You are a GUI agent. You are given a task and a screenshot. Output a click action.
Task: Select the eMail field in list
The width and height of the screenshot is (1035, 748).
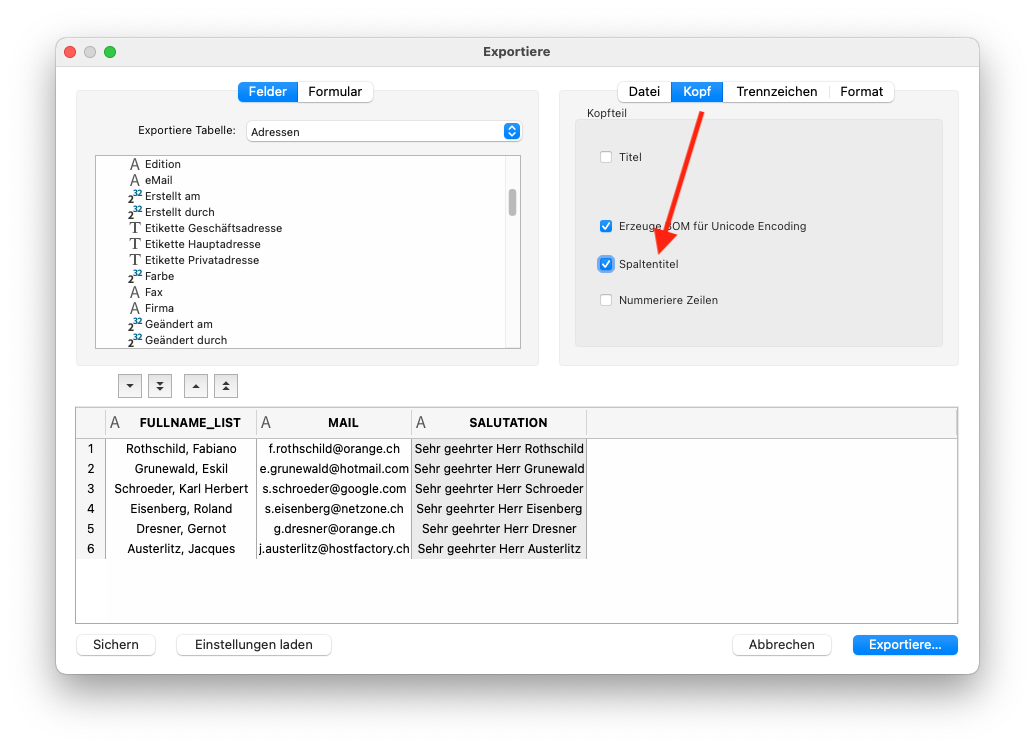[x=159, y=180]
